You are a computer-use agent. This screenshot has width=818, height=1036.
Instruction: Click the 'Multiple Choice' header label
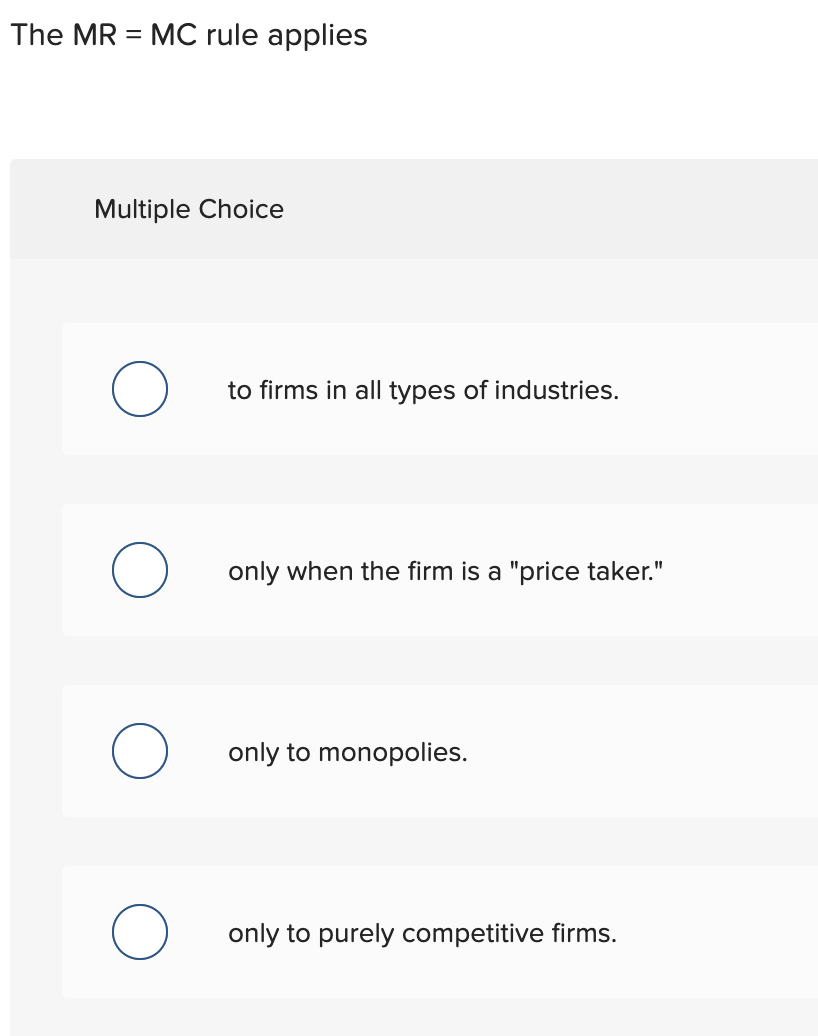click(x=189, y=210)
